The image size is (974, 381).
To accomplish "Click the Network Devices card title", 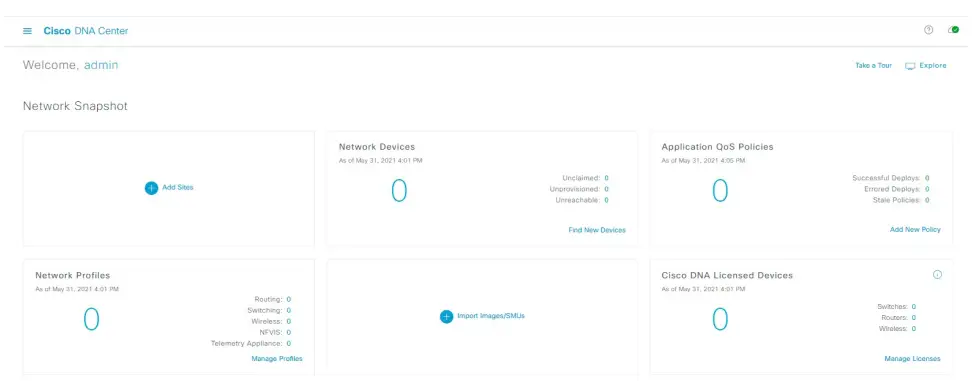I will pyautogui.click(x=376, y=147).
